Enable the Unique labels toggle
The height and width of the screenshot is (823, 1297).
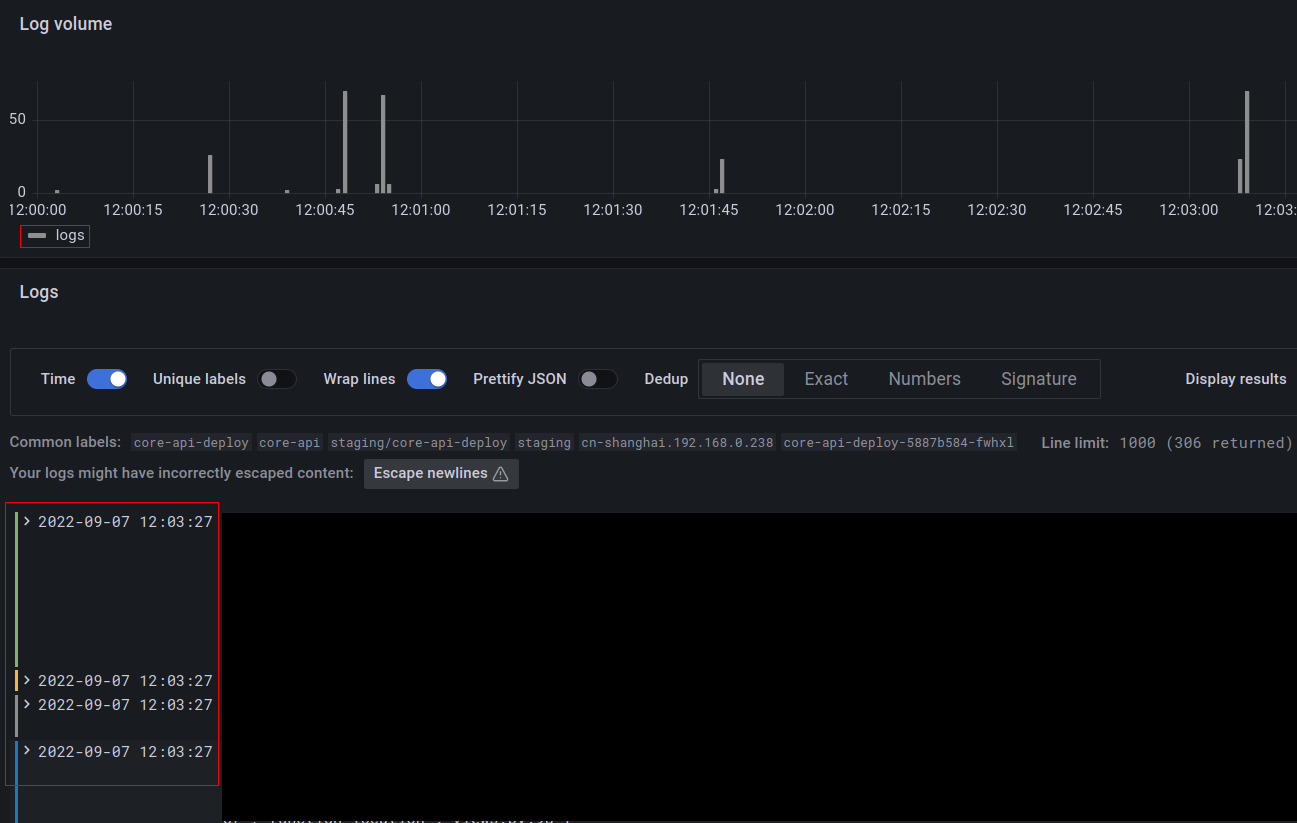pyautogui.click(x=277, y=379)
